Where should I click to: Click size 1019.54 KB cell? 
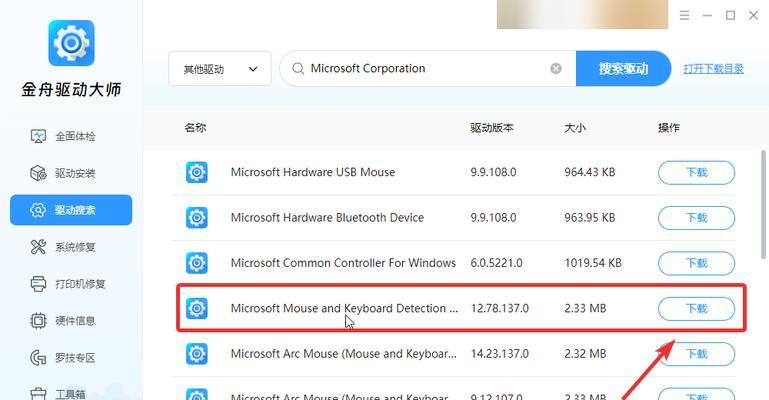coord(593,263)
